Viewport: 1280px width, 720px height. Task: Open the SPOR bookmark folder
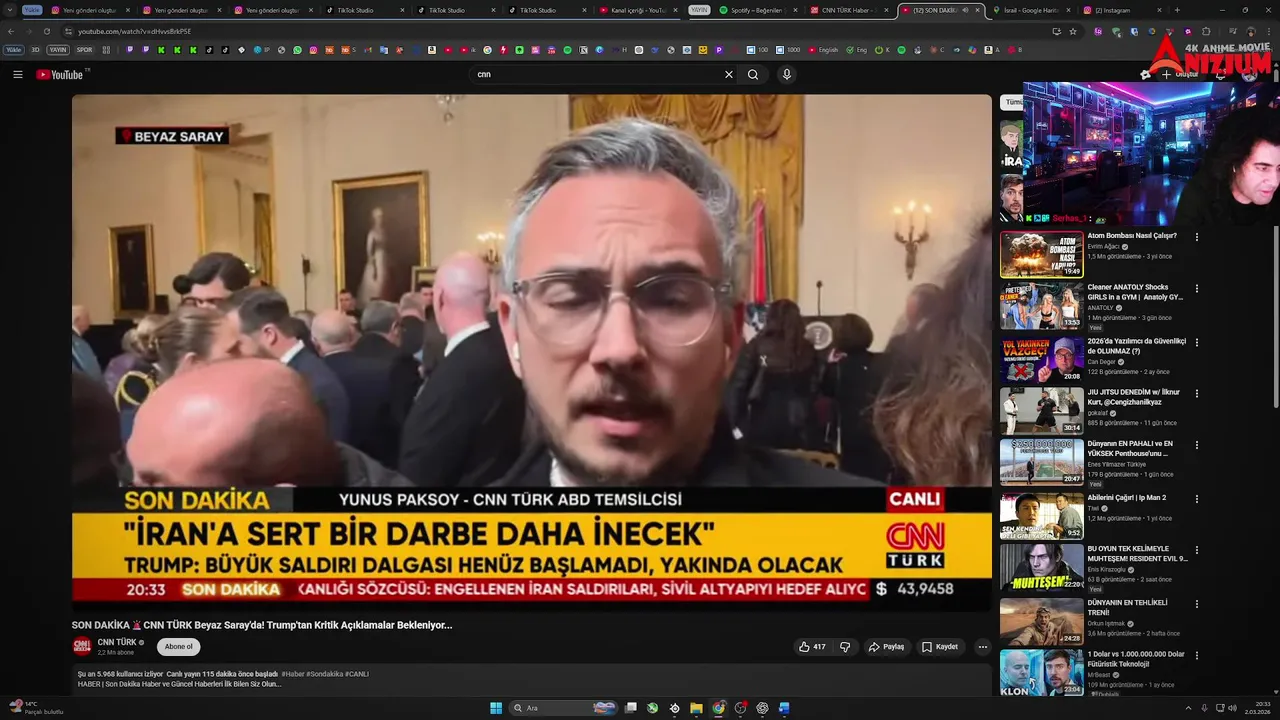(84, 49)
